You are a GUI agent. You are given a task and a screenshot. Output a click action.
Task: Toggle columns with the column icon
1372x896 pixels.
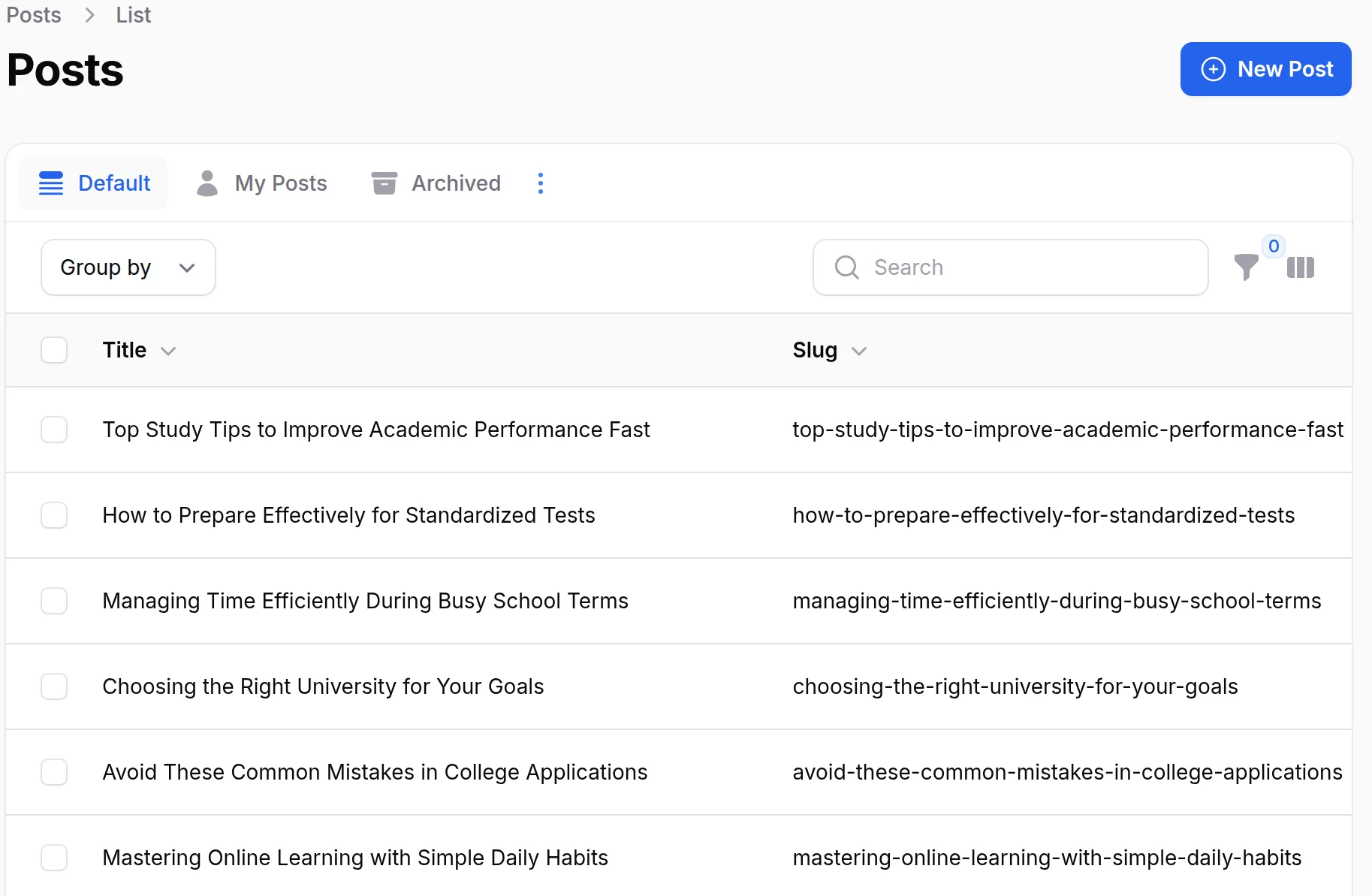click(x=1301, y=267)
